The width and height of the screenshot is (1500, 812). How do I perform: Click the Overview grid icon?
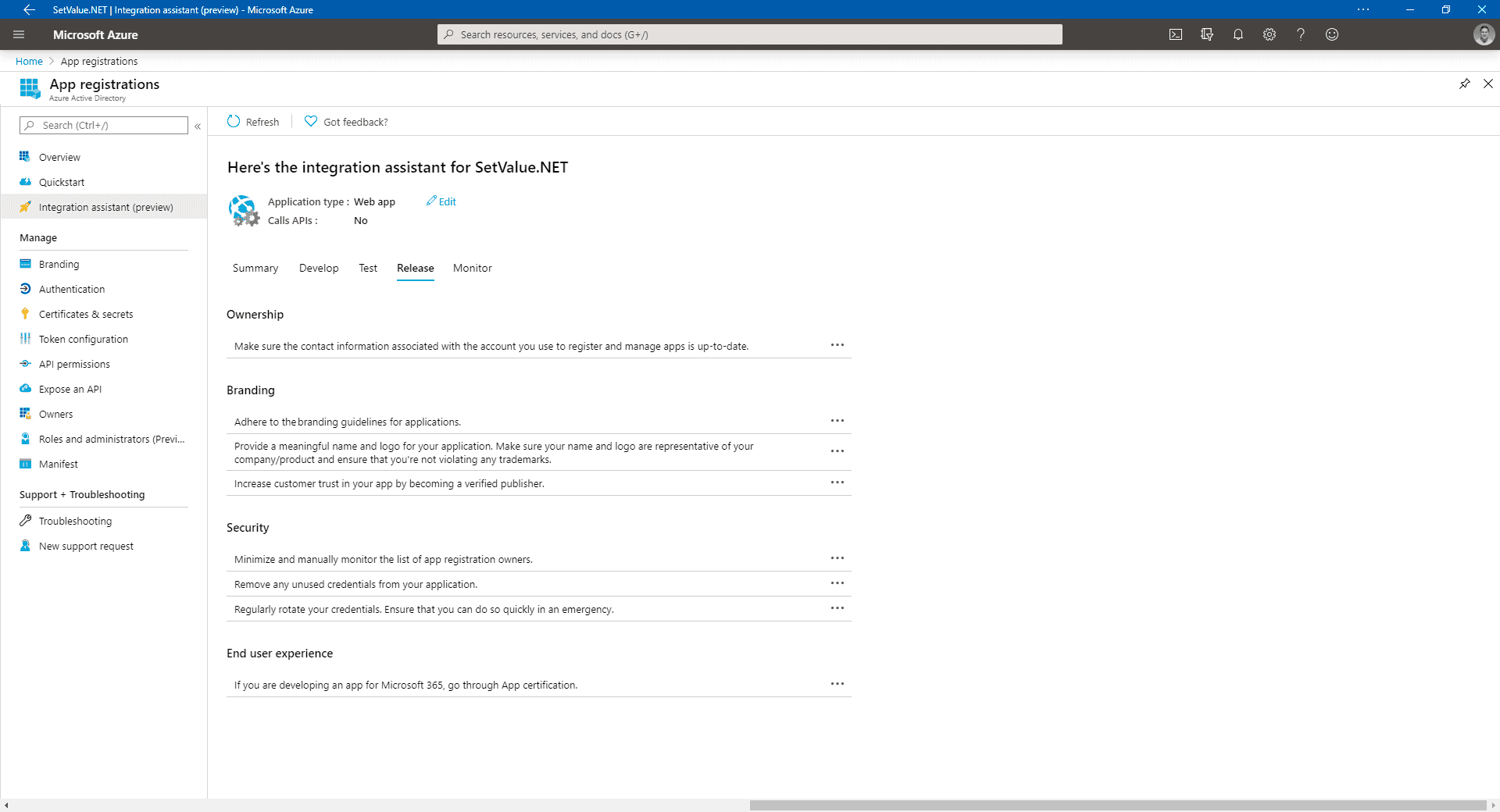[25, 156]
